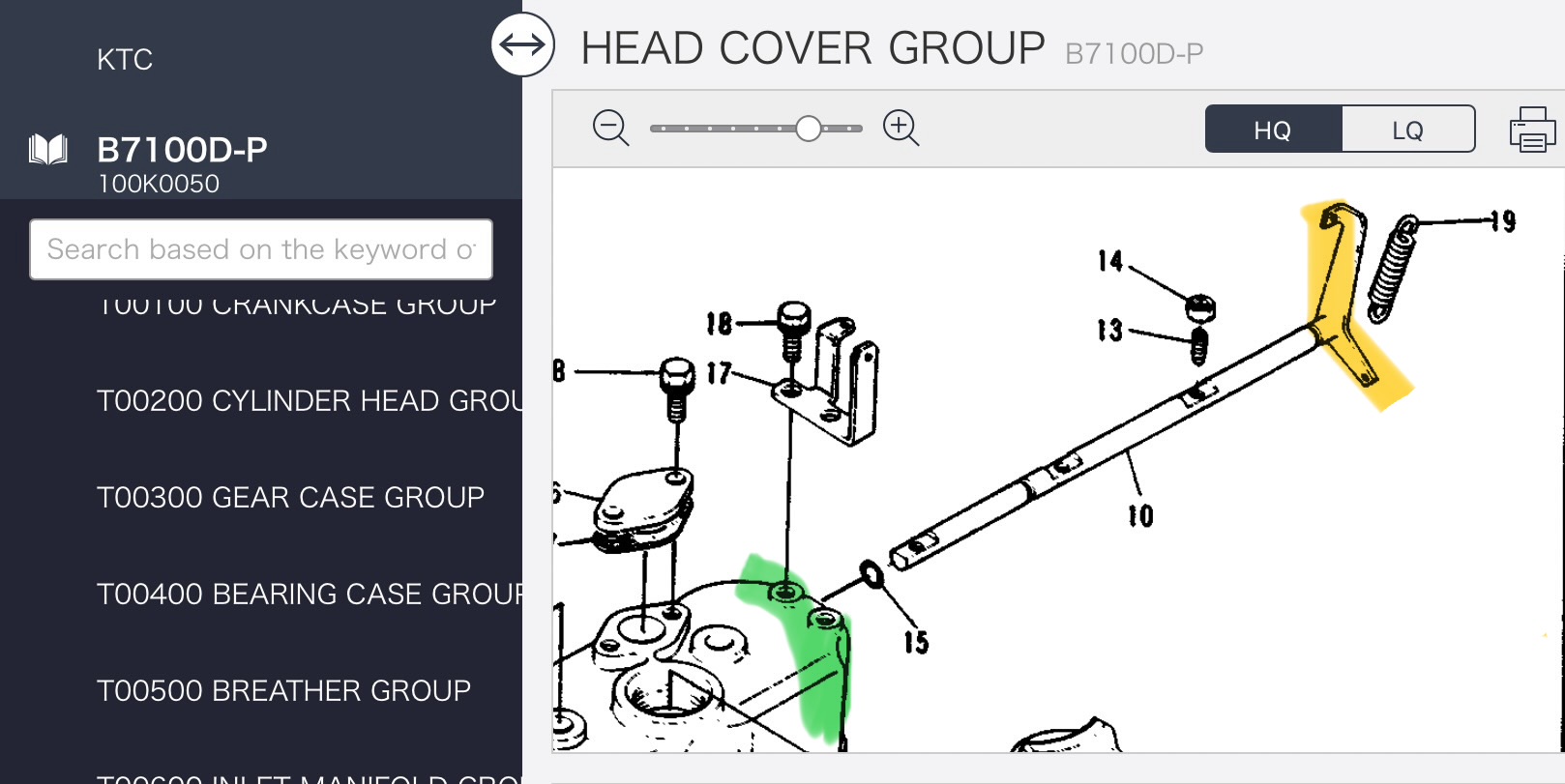Click the zoom in magnifier icon

coord(901,128)
